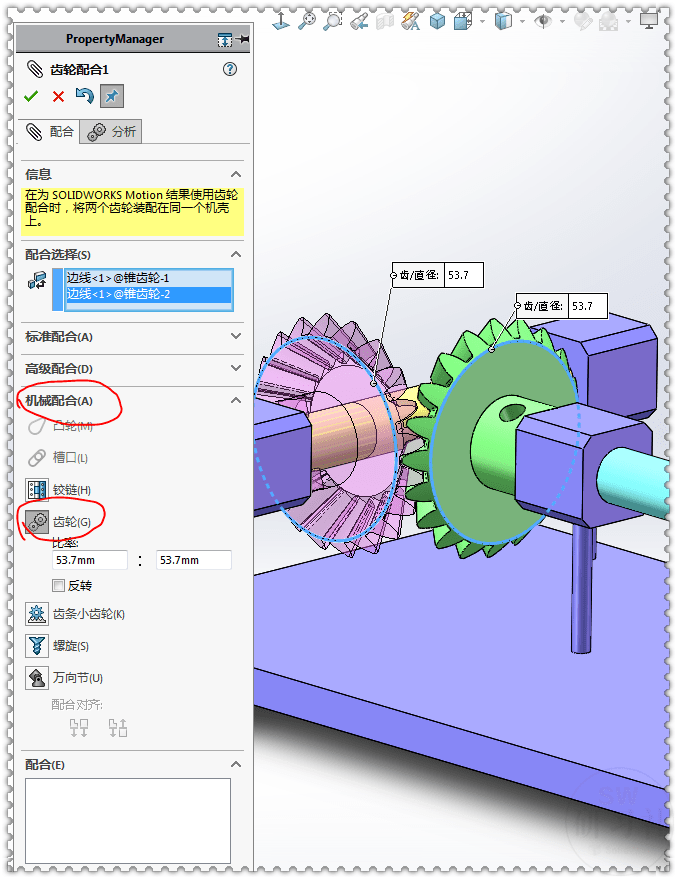The image size is (677, 879).
Task: Click the View Orientation triad icon
Action: click(281, 21)
